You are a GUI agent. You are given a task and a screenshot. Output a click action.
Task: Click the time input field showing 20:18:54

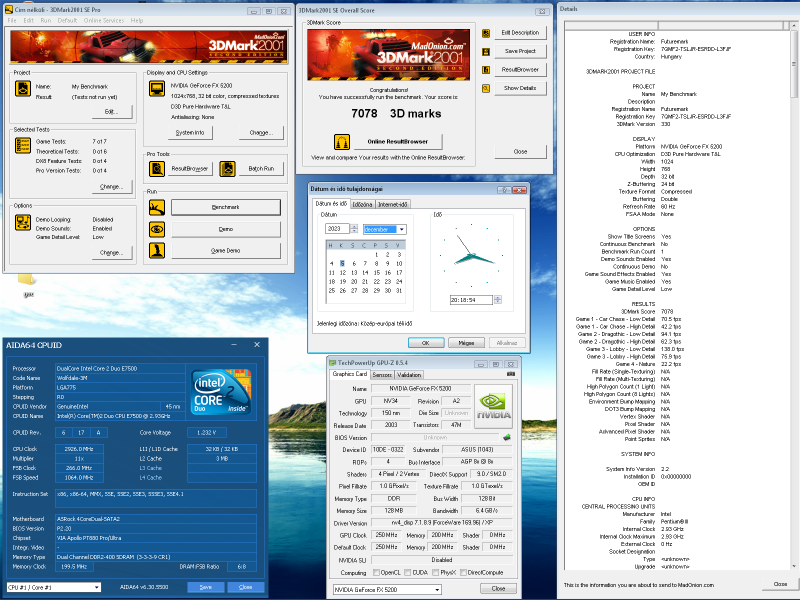click(x=471, y=300)
